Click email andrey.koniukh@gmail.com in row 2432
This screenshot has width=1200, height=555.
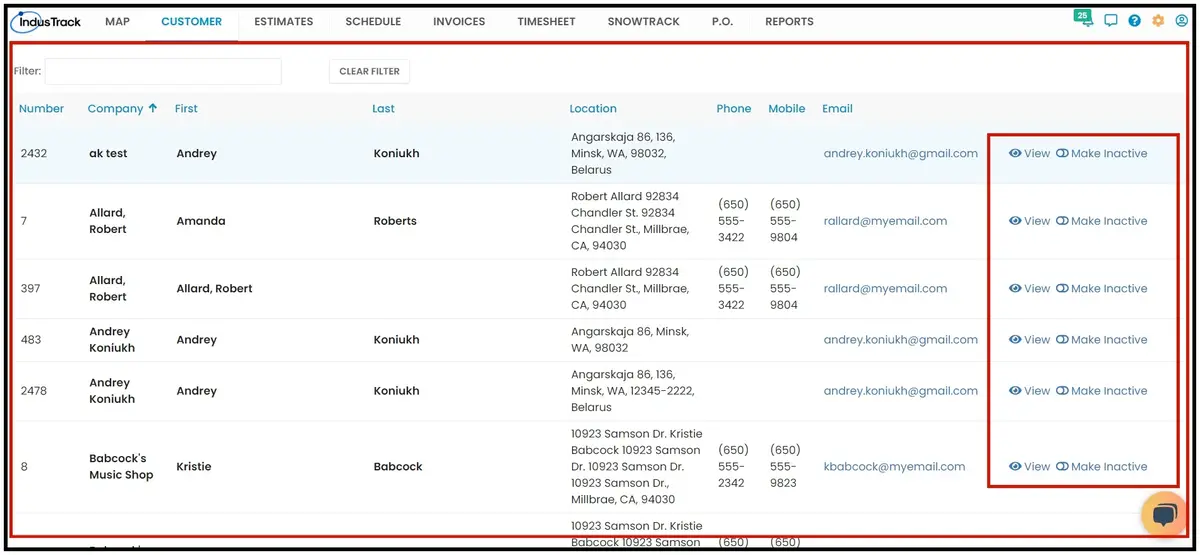point(901,154)
